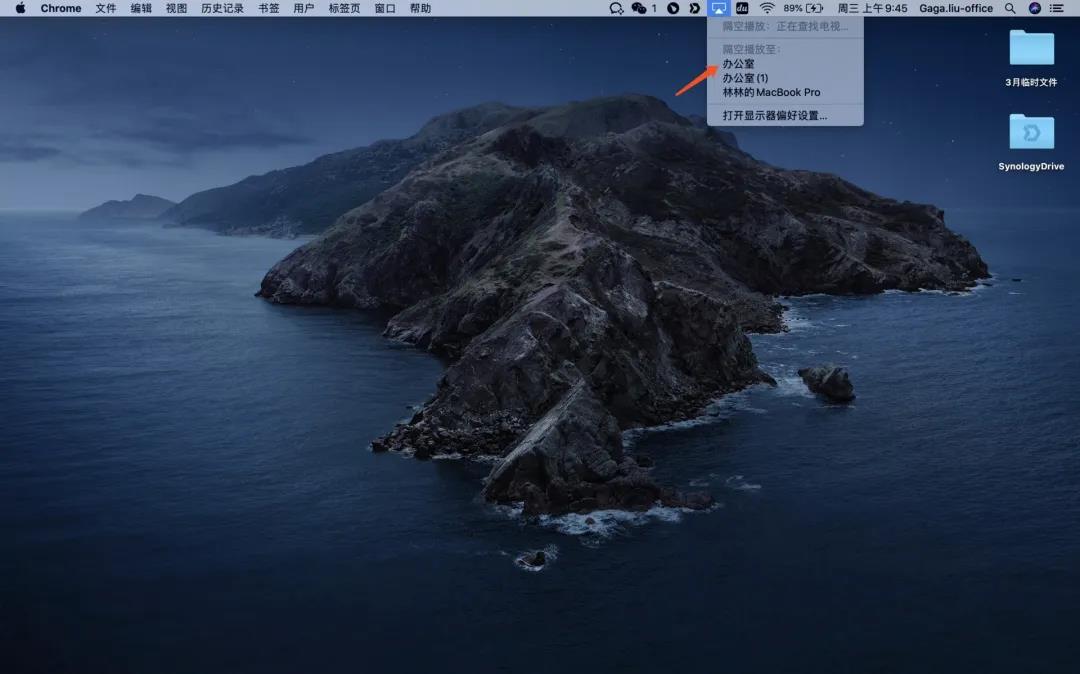Open the Siri icon

click(x=1034, y=8)
